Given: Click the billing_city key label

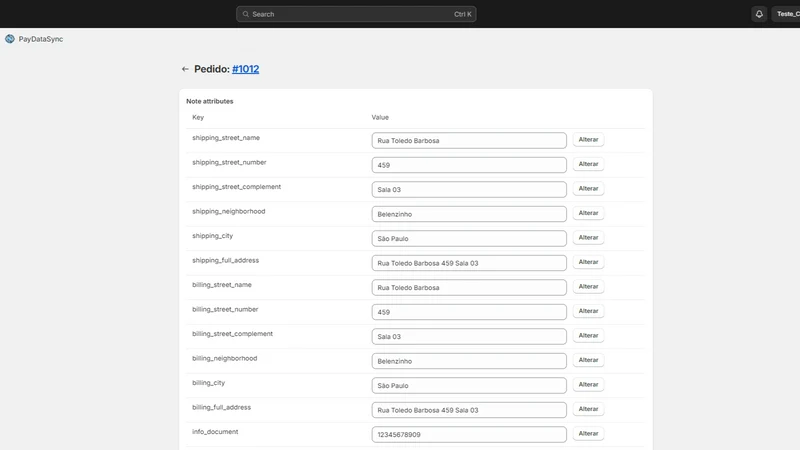Looking at the screenshot, I should click(209, 383).
